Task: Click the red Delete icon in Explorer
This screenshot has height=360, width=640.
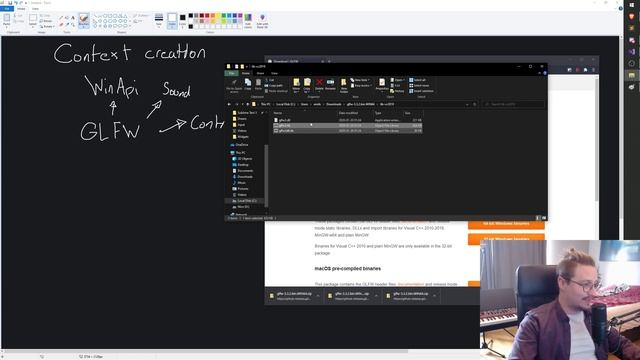Action: tap(319, 84)
